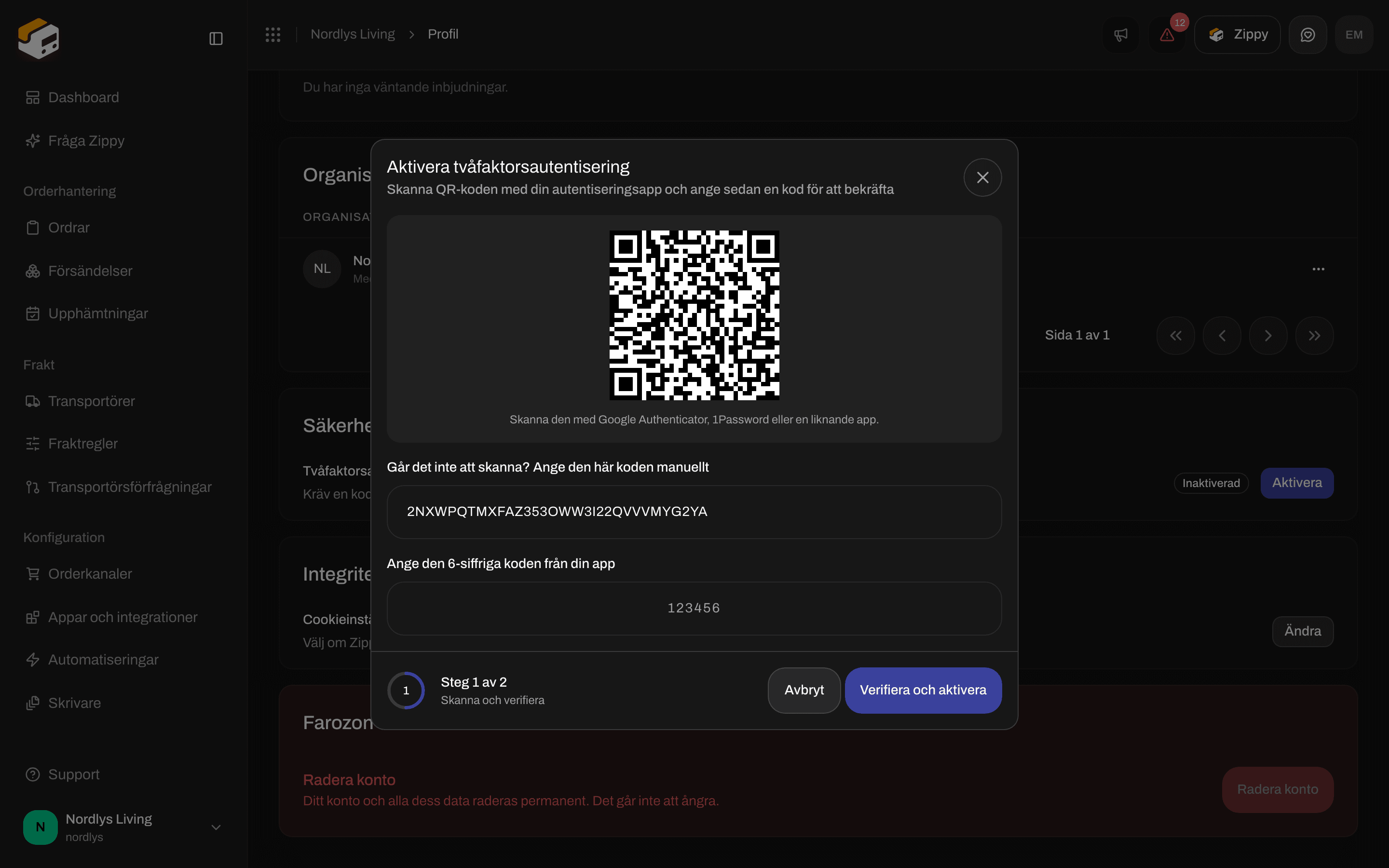Click the Skrivare icon

[x=33, y=703]
